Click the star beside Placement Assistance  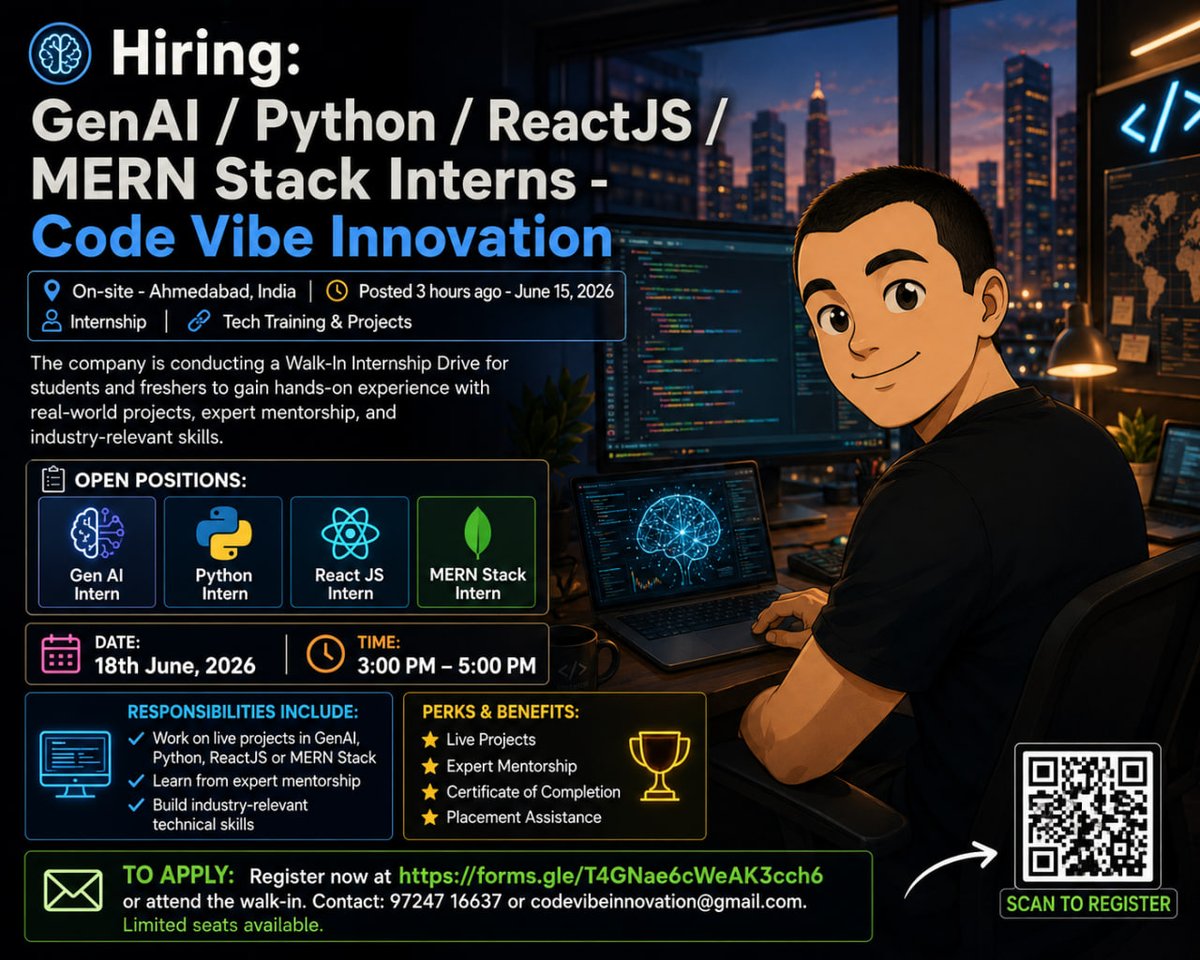[x=430, y=817]
